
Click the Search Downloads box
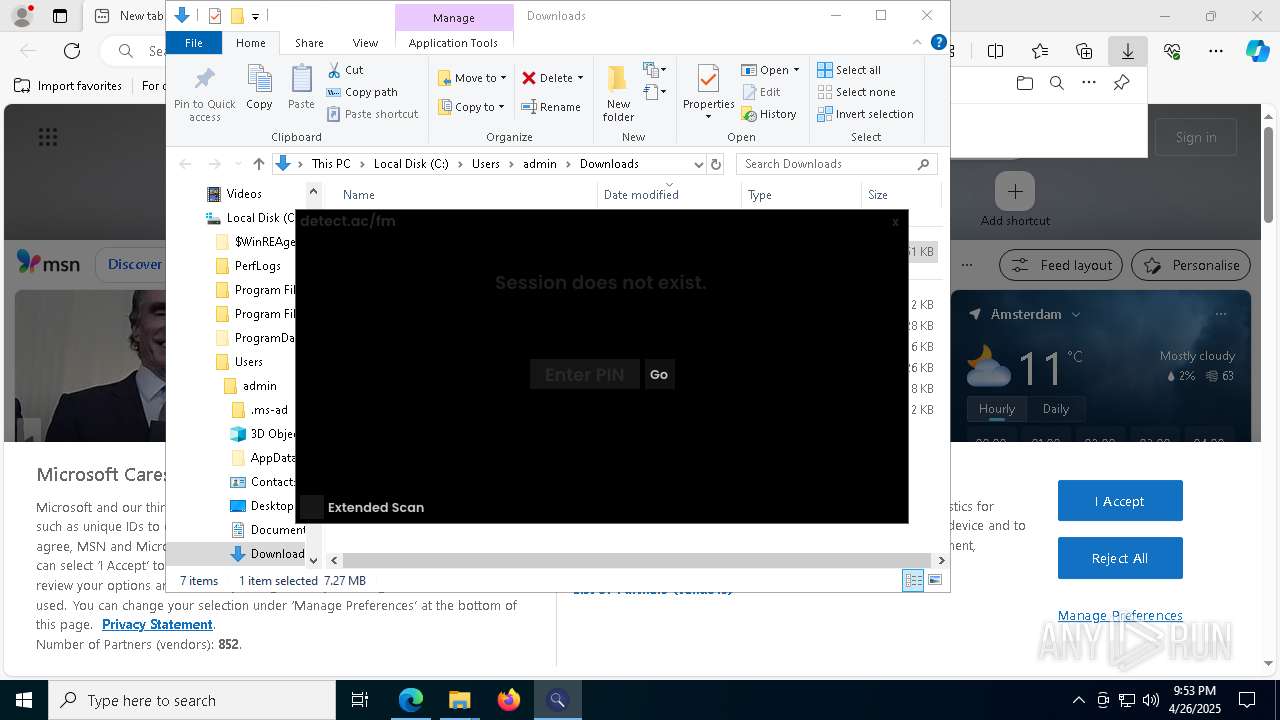click(x=838, y=164)
